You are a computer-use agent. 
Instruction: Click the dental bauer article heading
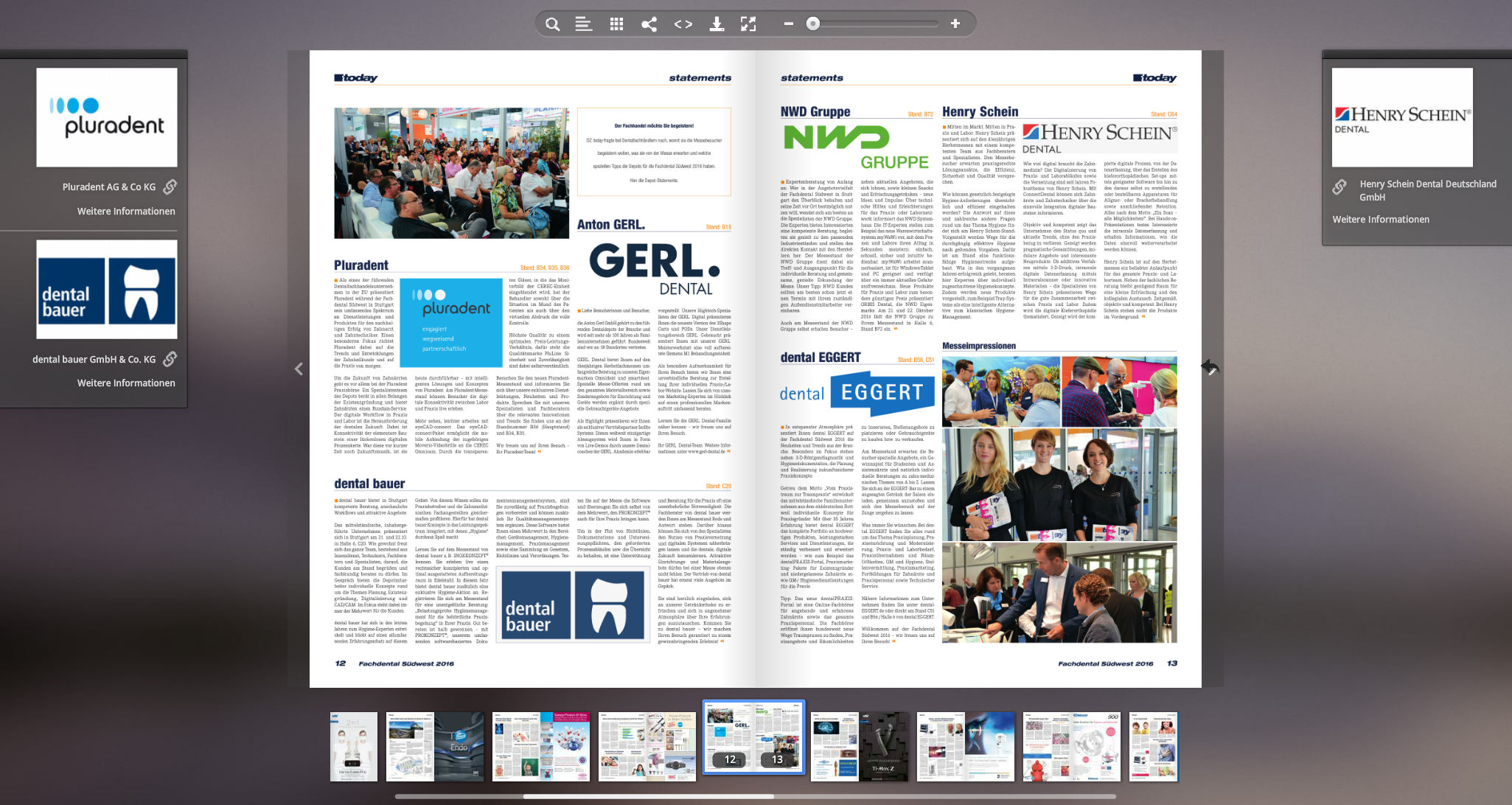coord(369,484)
